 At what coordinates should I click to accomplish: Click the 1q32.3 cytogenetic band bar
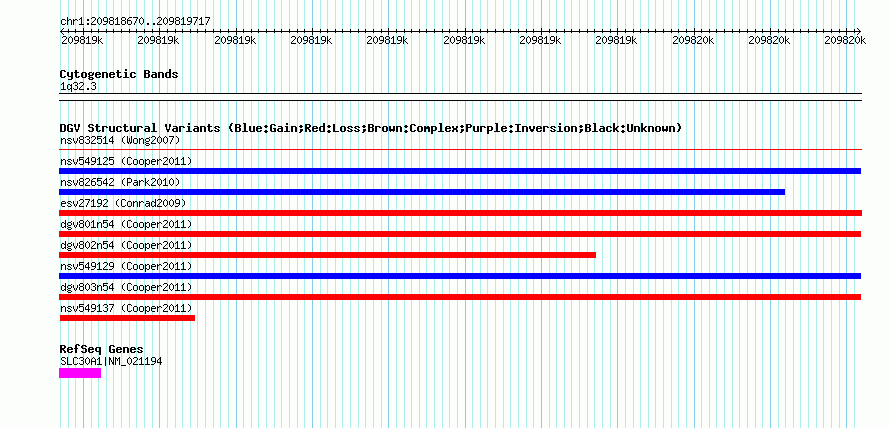click(x=460, y=97)
